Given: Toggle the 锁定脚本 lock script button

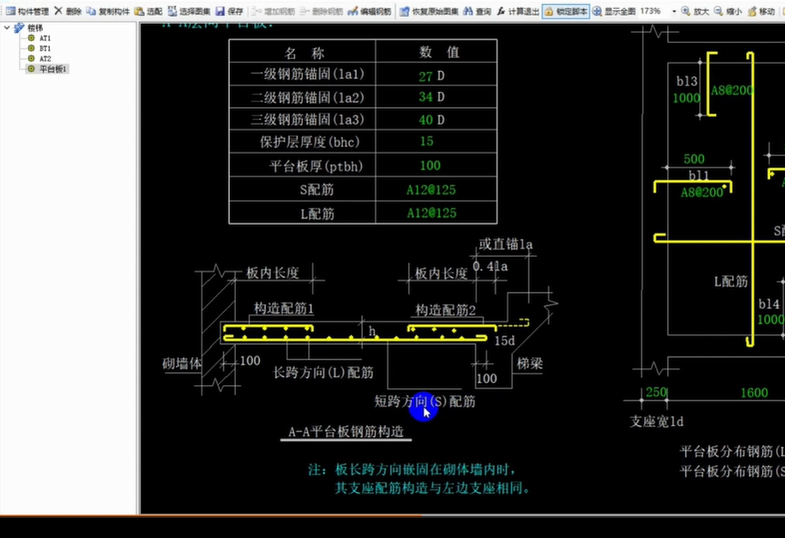Looking at the screenshot, I should point(567,11).
